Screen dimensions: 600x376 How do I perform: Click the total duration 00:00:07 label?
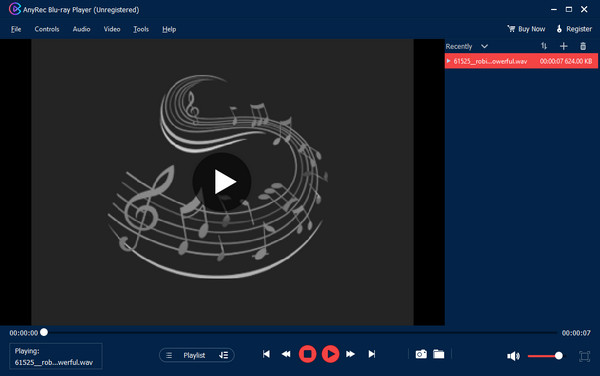[x=576, y=333]
